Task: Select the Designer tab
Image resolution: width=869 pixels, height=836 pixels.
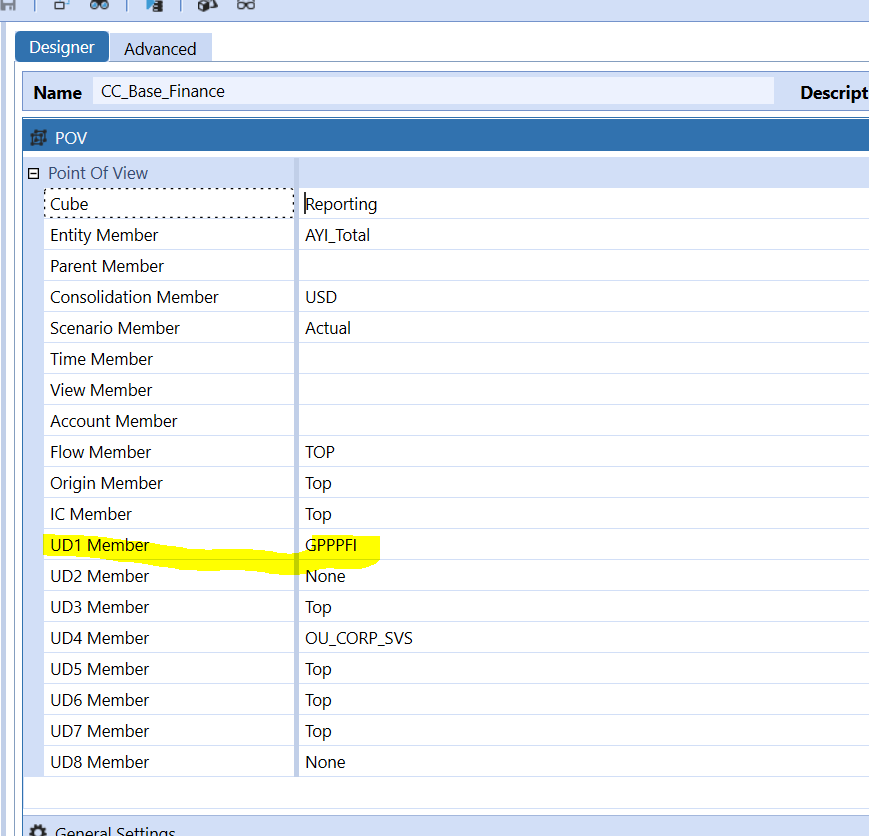Action: (x=62, y=47)
